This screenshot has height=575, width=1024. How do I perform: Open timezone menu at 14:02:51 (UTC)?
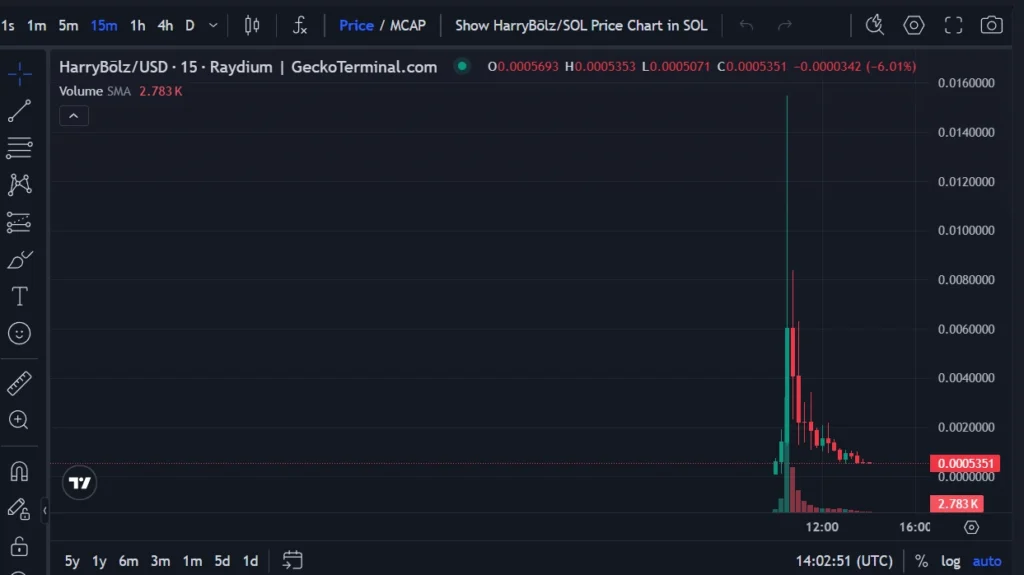pyautogui.click(x=844, y=561)
